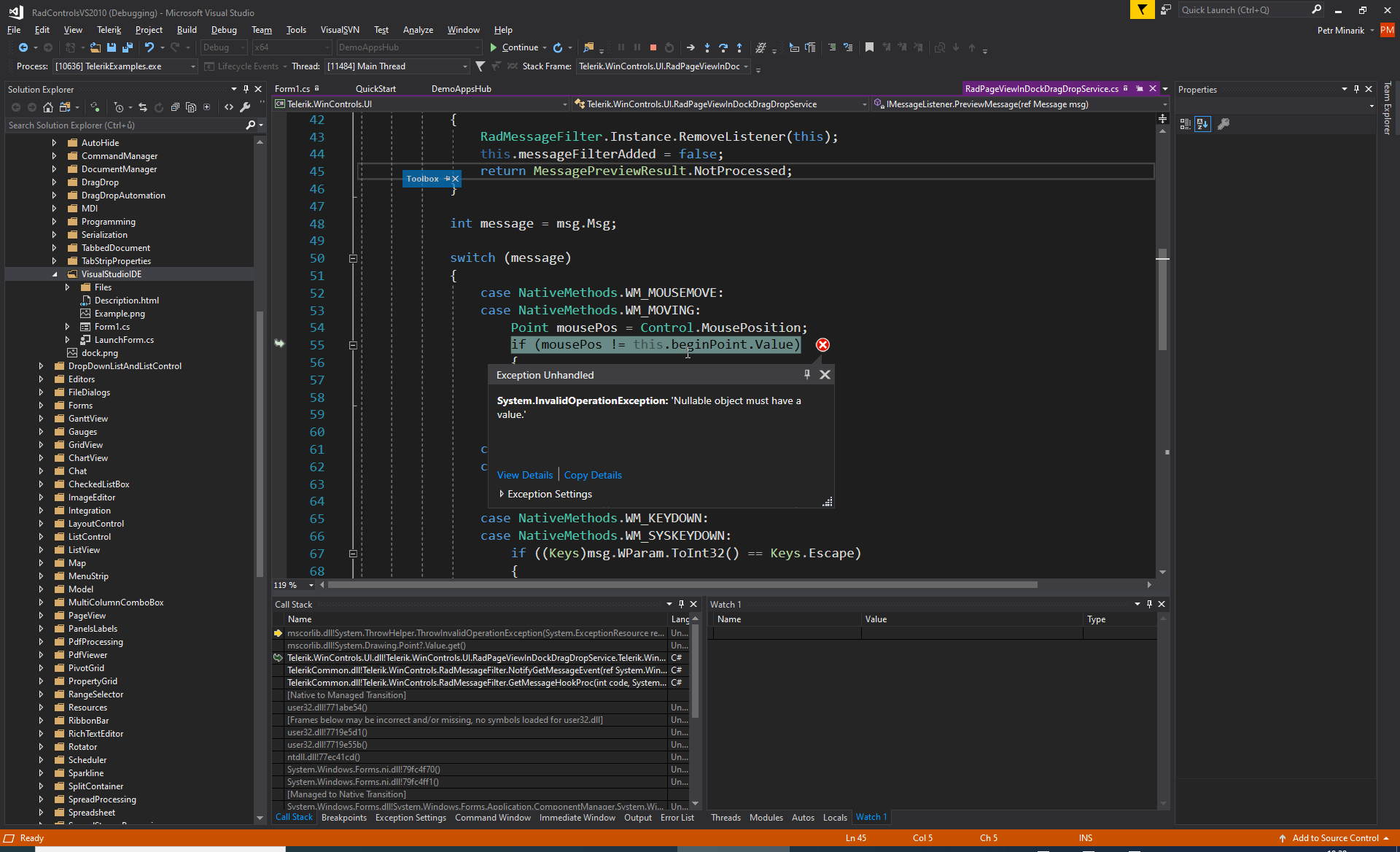Click the Save icon in the toolbar

(112, 47)
